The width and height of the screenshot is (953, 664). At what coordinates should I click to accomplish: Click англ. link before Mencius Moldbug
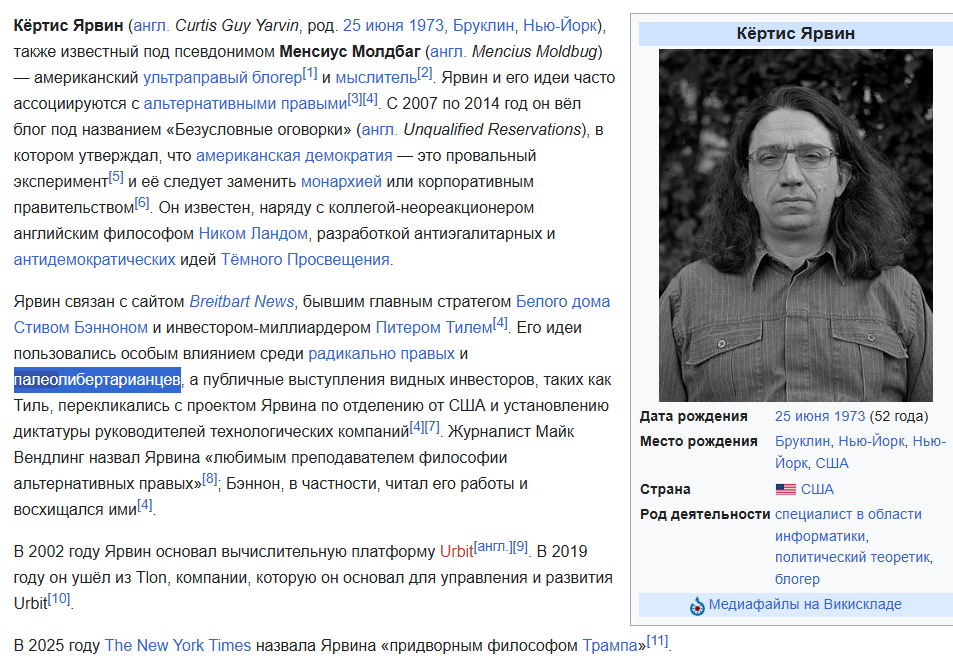click(449, 52)
